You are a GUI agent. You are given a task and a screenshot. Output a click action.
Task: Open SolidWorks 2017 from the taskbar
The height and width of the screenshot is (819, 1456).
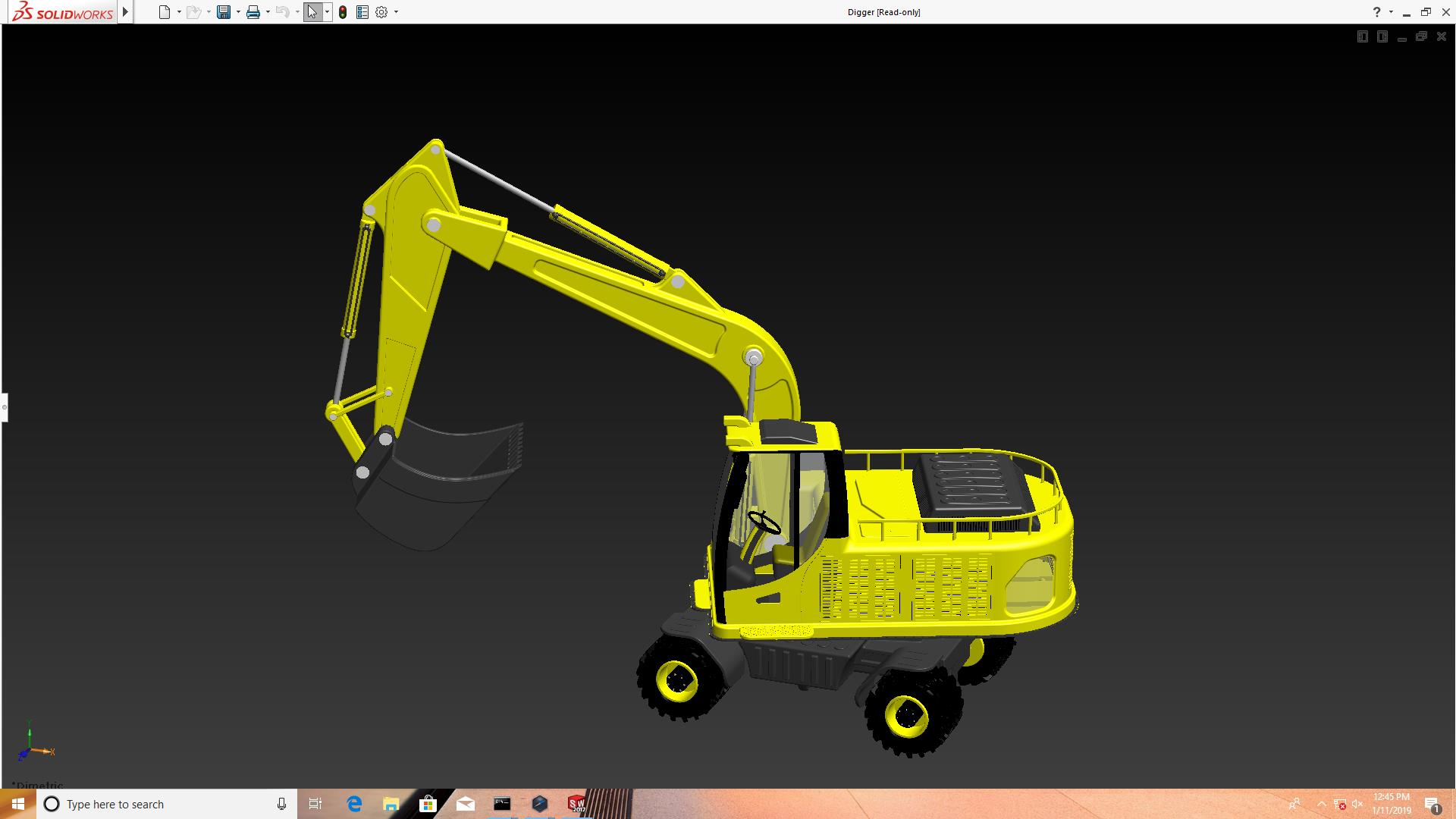click(x=576, y=804)
